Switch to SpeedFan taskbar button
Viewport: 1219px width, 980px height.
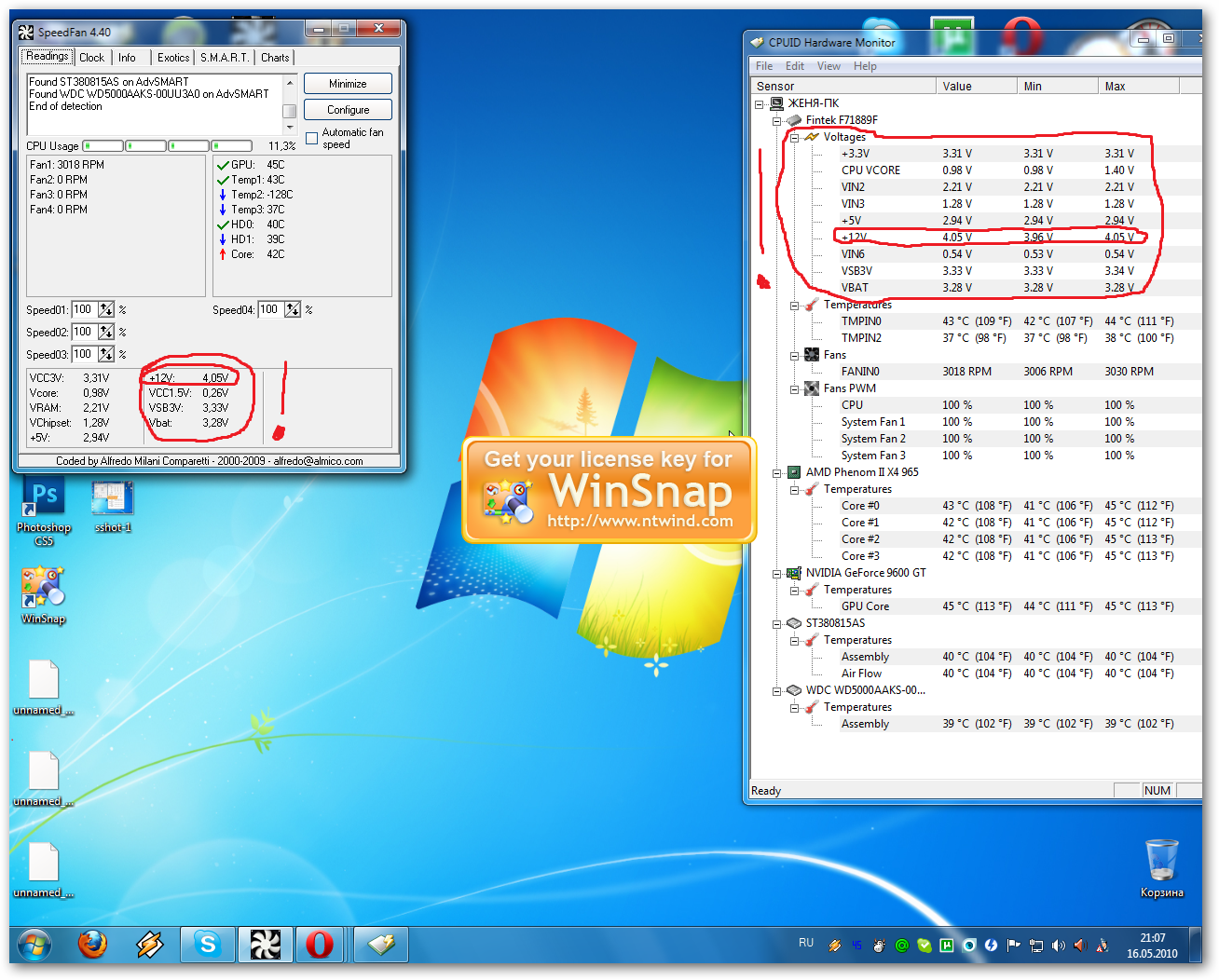pos(265,945)
